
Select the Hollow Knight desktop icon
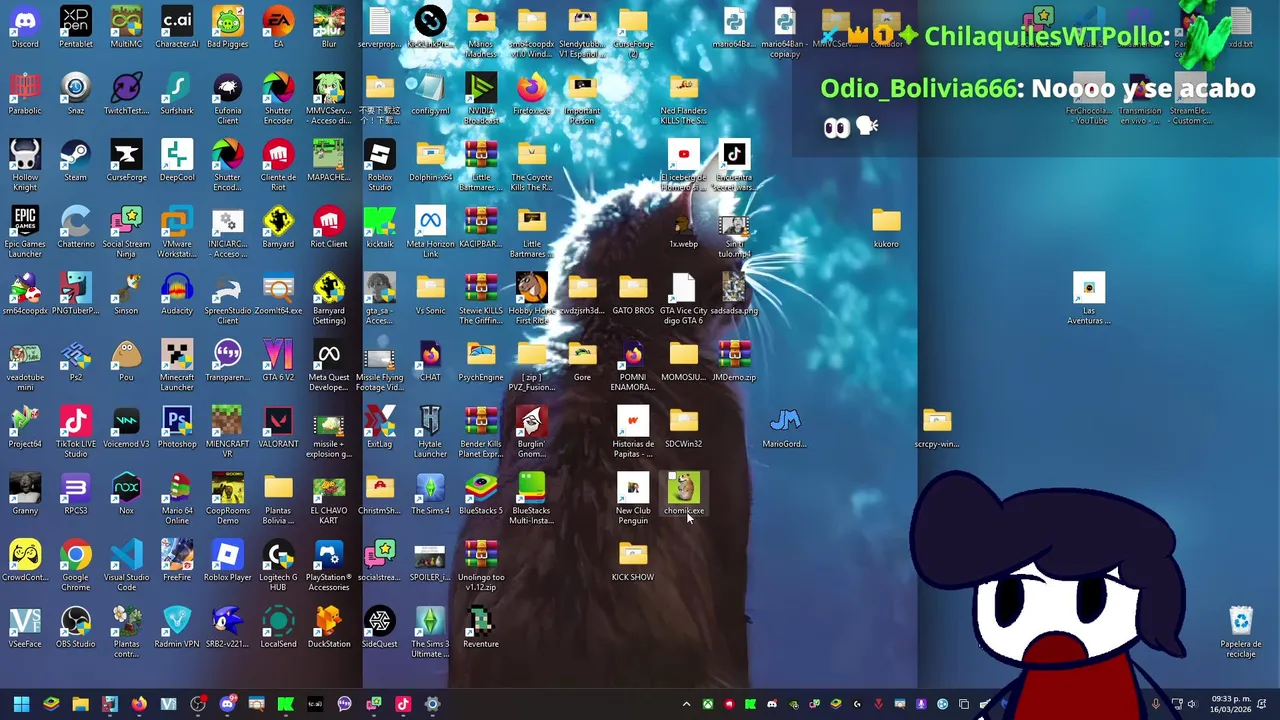25,166
